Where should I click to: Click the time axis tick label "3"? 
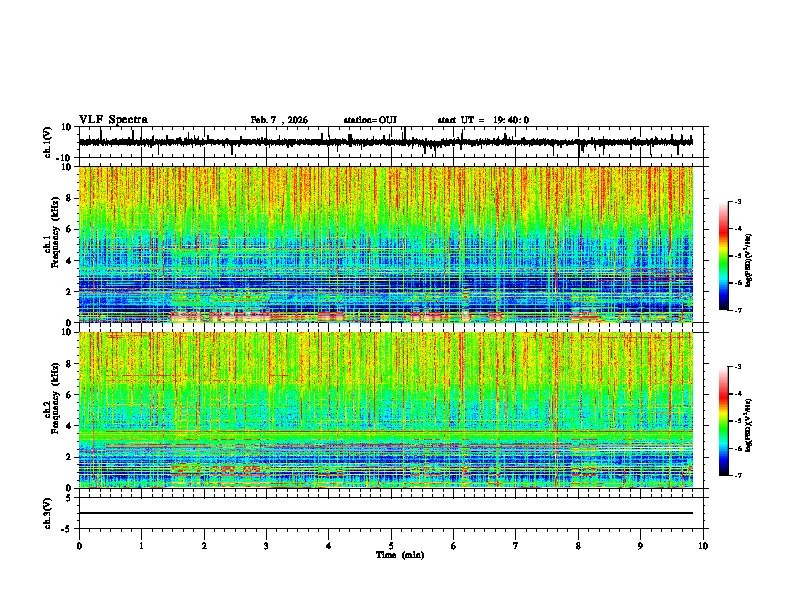click(x=266, y=546)
